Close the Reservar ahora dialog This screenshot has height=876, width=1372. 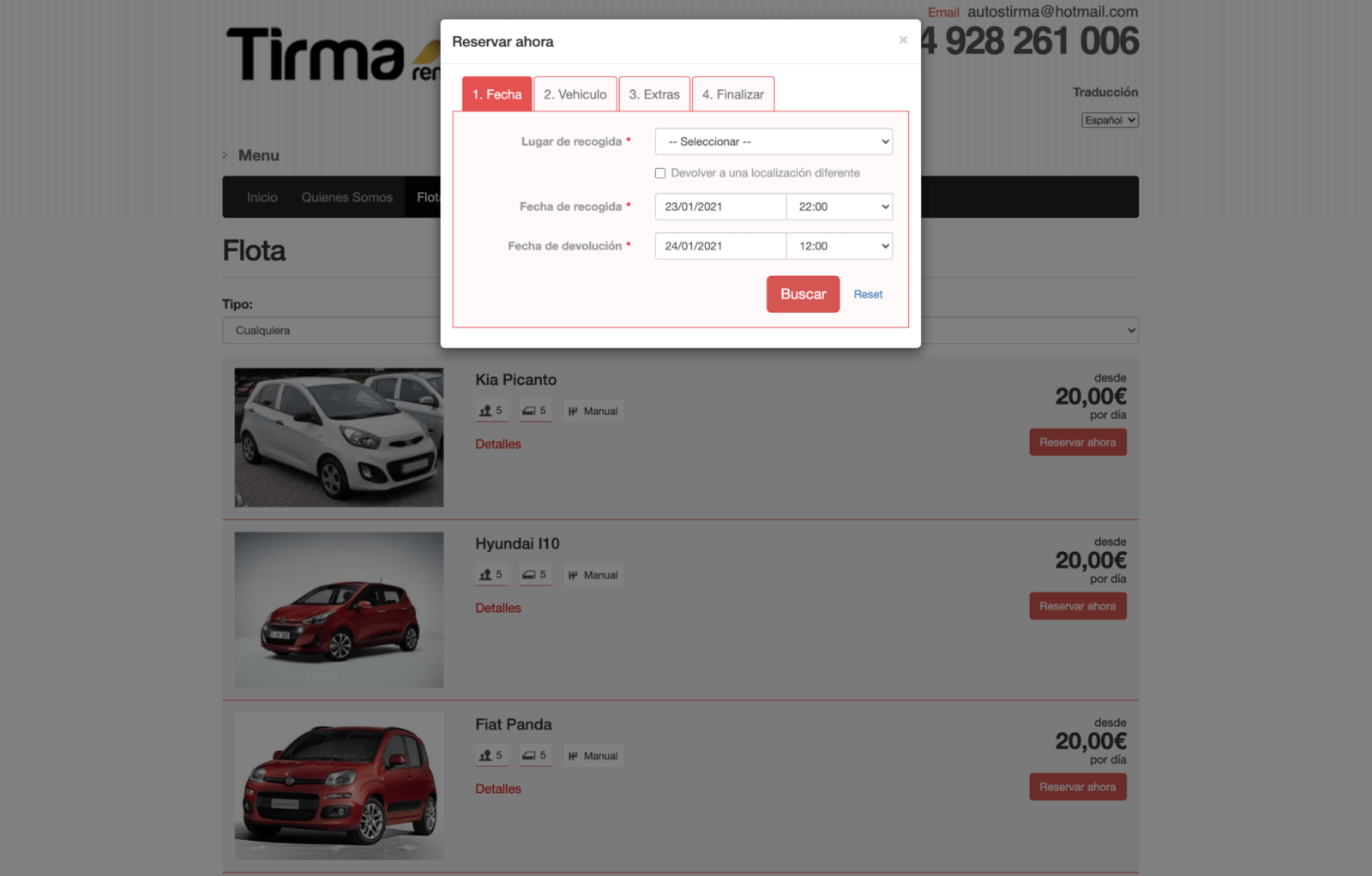coord(903,40)
